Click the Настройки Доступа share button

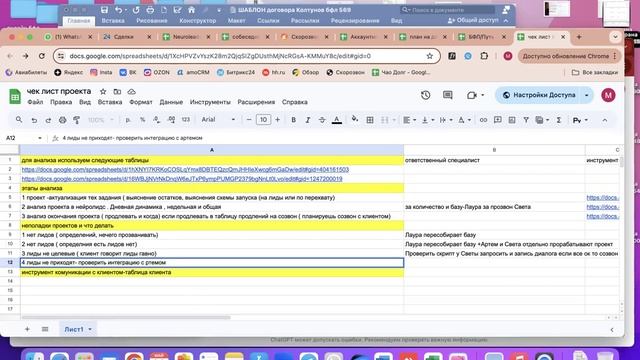coord(539,95)
